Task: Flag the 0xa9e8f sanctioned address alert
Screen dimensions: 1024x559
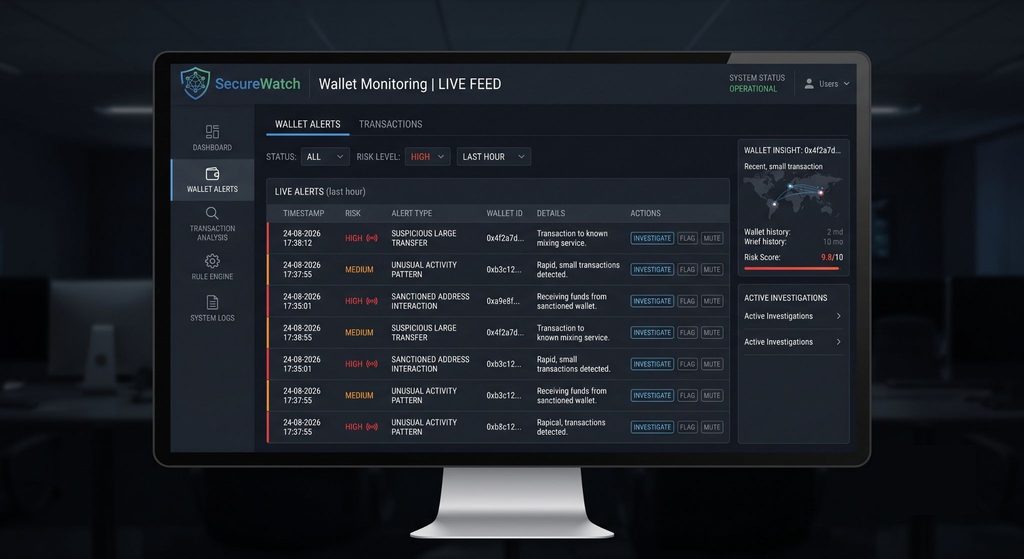Action: click(x=687, y=301)
